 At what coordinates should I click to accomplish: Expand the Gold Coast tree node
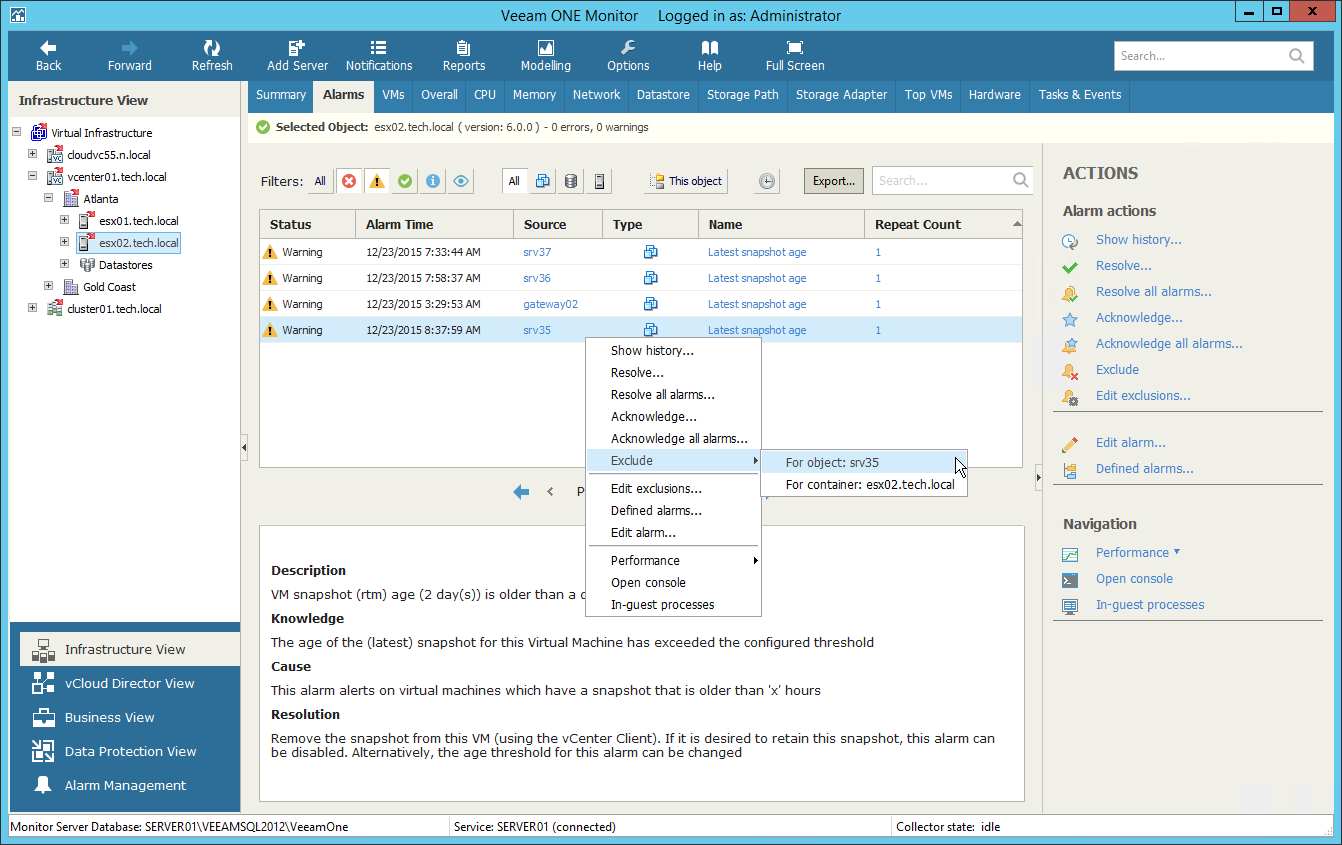pos(49,287)
